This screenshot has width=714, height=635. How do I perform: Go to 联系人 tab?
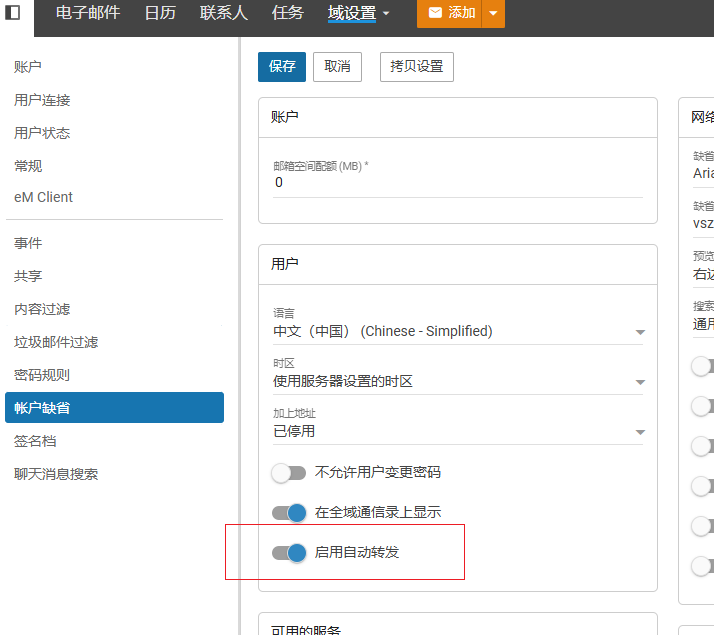point(224,12)
